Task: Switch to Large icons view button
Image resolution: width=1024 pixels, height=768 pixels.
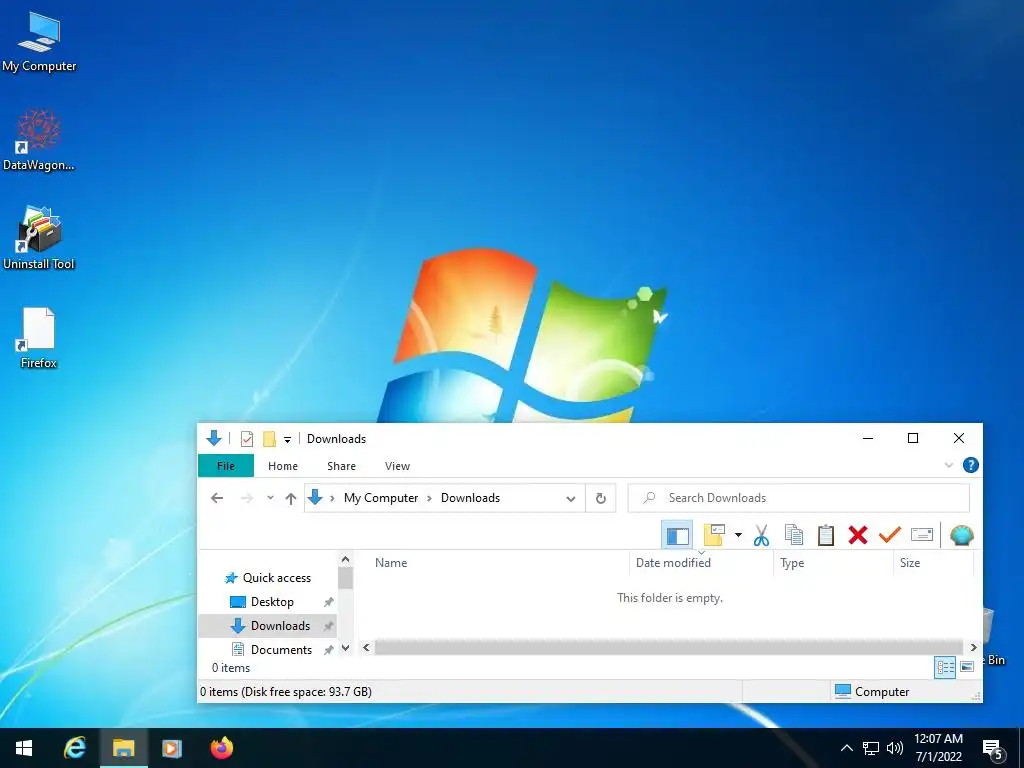Action: pos(967,667)
